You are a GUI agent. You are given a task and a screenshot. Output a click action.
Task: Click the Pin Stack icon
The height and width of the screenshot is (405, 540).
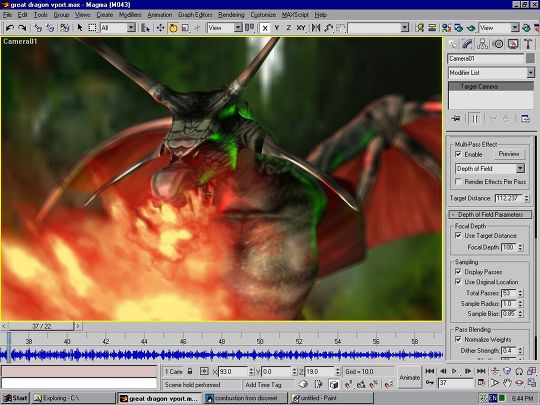pyautogui.click(x=456, y=119)
